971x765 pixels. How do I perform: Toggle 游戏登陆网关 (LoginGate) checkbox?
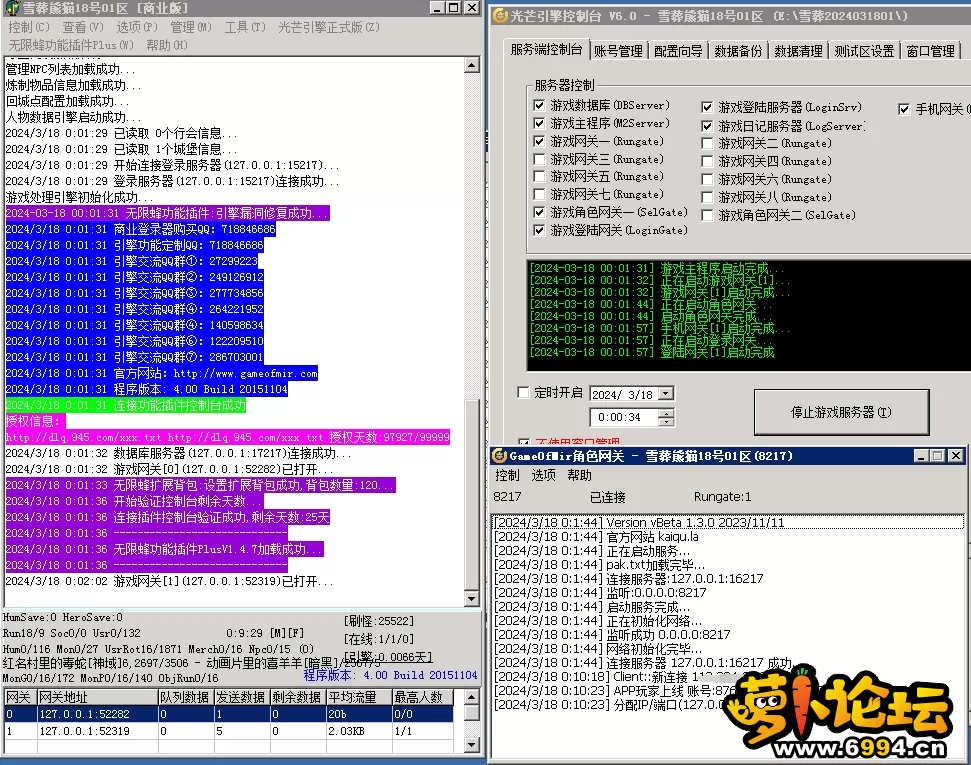539,230
